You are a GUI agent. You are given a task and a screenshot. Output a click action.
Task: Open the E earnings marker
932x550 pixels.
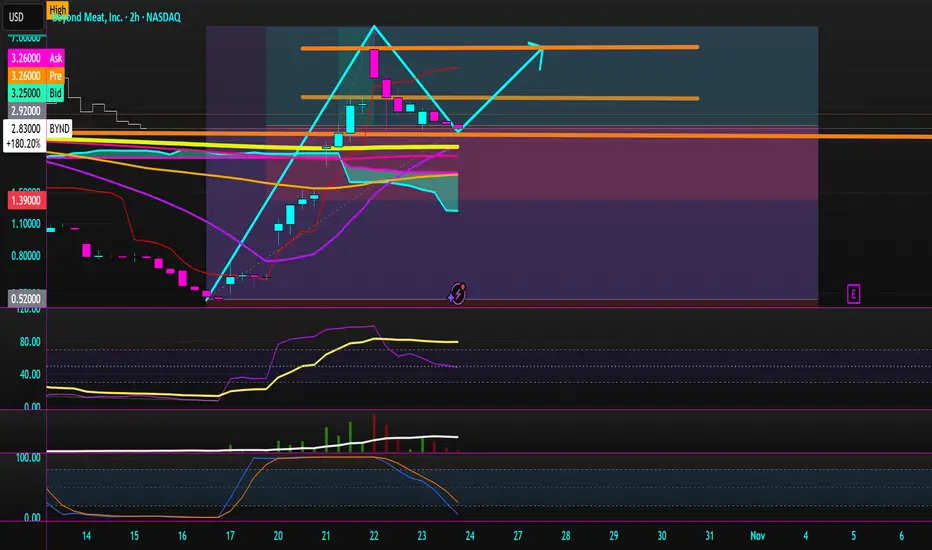(853, 294)
